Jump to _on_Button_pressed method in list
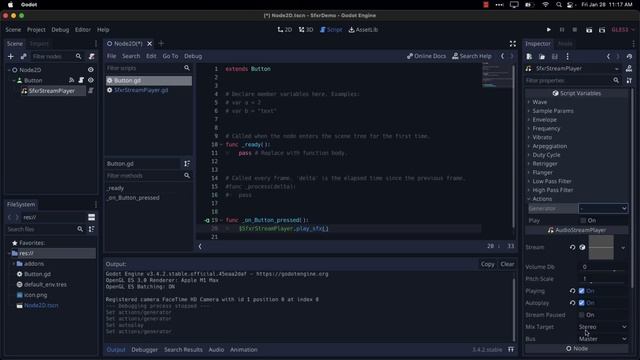The image size is (640, 360). [133, 198]
